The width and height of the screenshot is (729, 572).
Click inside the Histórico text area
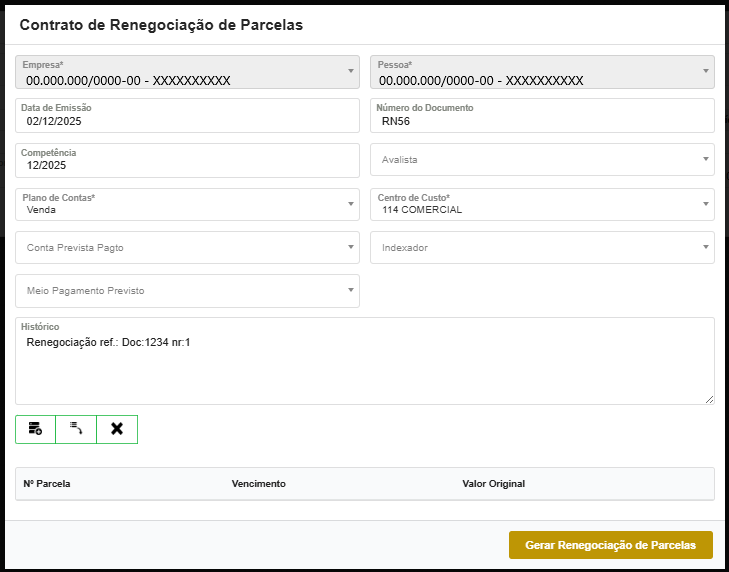[x=364, y=368]
